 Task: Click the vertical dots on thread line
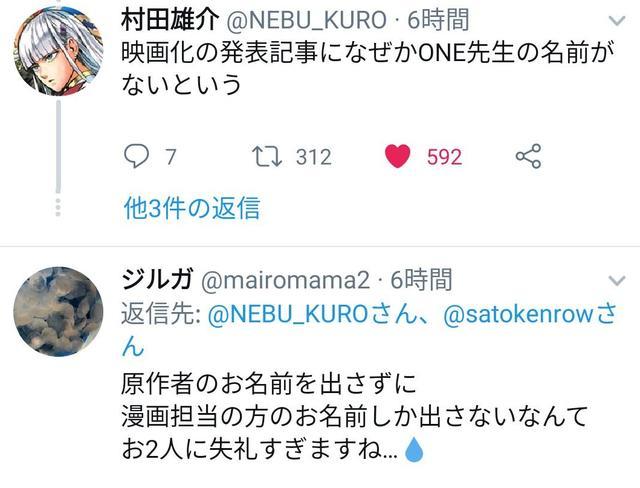(58, 208)
